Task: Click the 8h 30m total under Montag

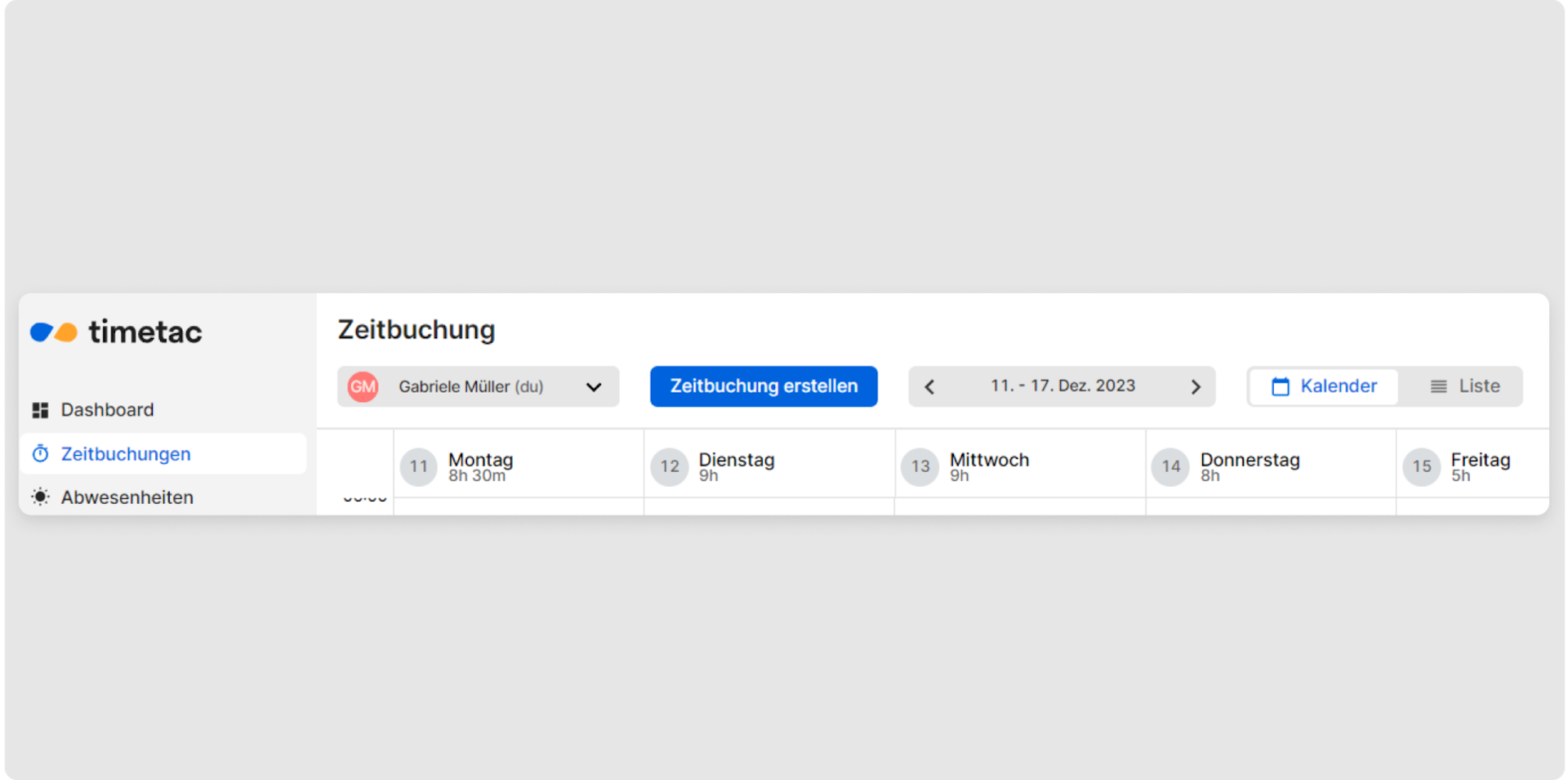Action: coord(477,475)
